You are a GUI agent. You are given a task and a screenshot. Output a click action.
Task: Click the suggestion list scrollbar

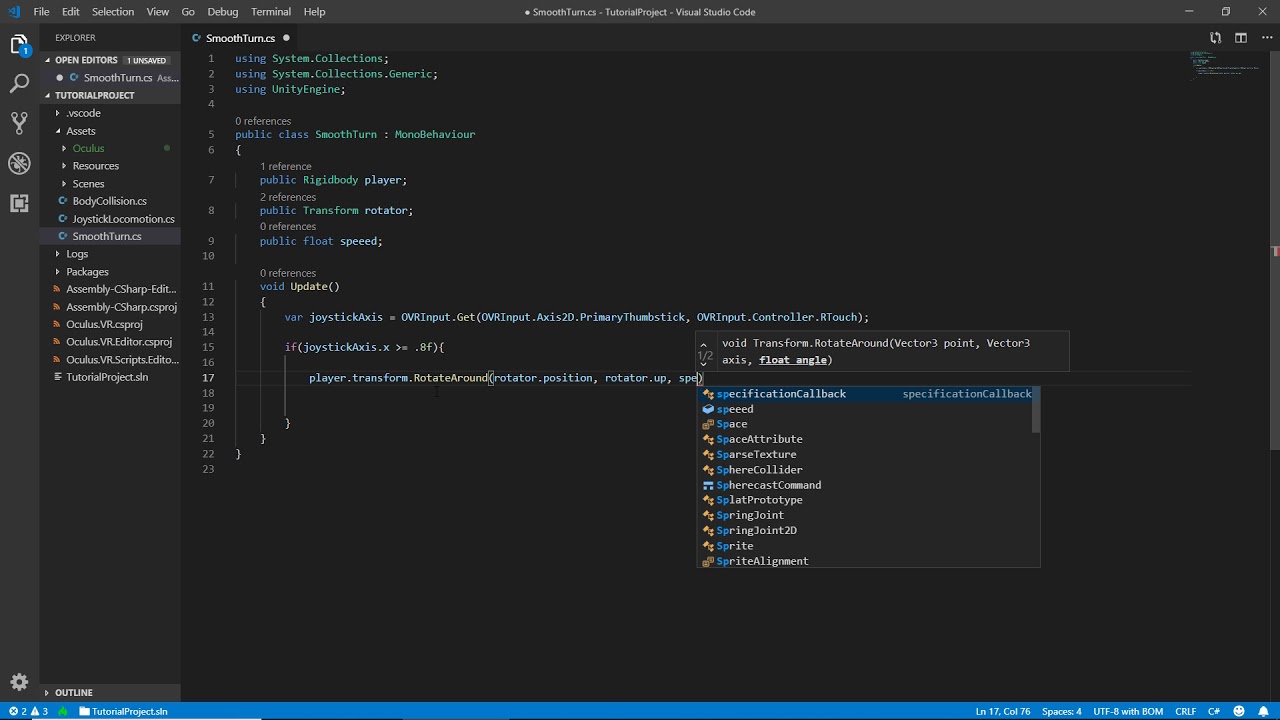pyautogui.click(x=1037, y=410)
